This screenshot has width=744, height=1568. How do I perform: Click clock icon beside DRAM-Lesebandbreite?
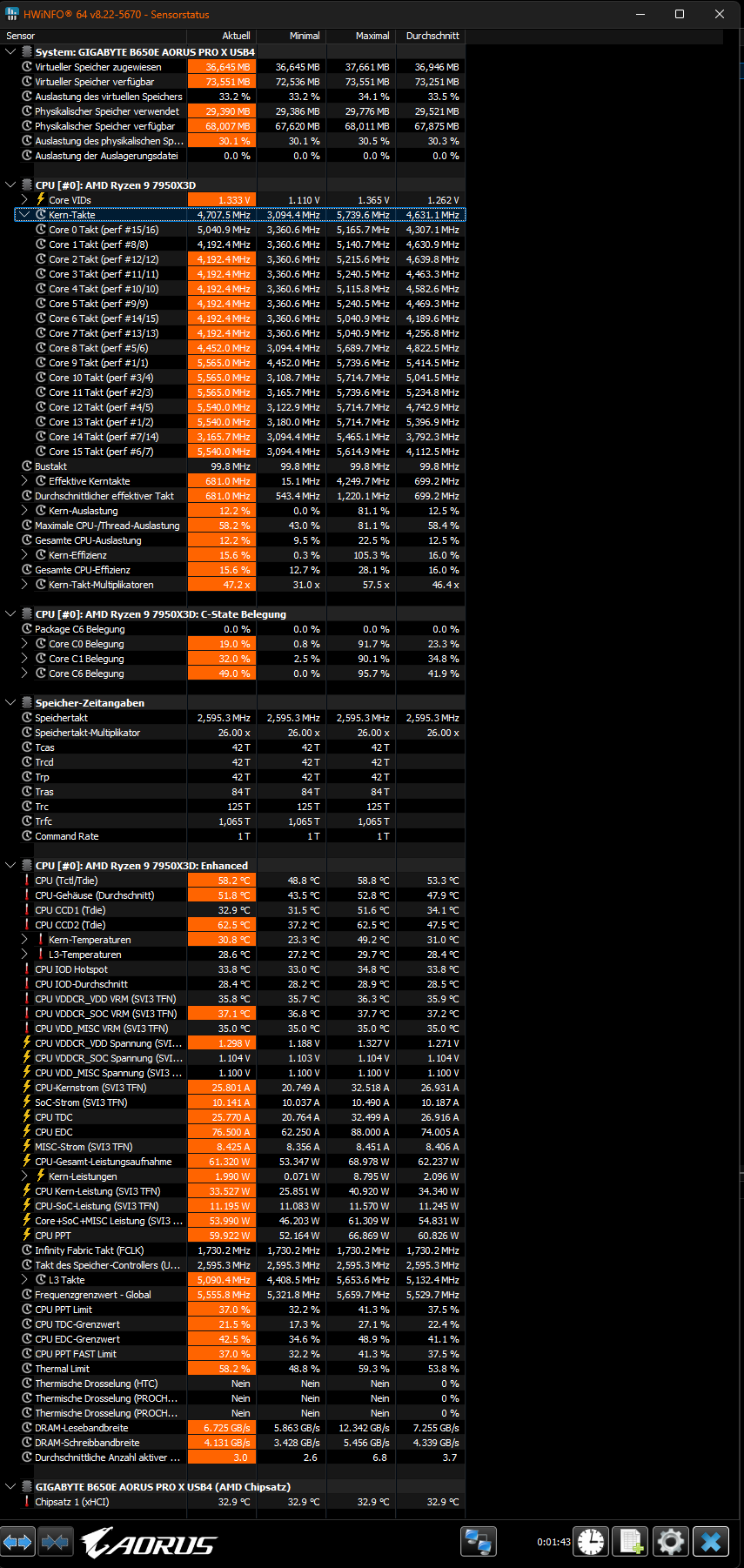tap(27, 1427)
